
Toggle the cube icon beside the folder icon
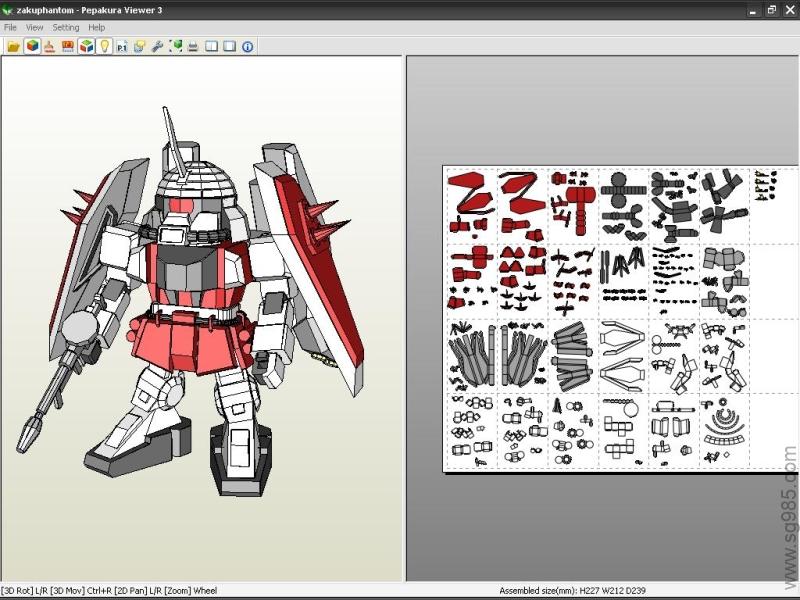pos(32,46)
